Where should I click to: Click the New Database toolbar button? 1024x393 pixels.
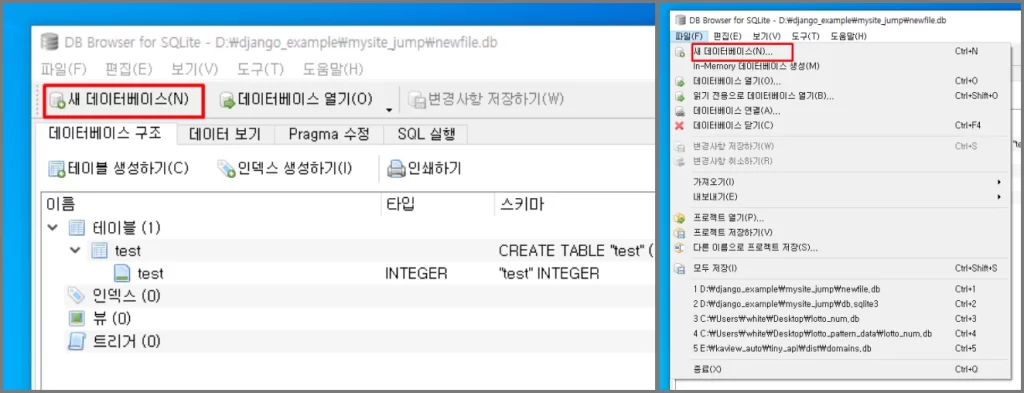tap(122, 100)
